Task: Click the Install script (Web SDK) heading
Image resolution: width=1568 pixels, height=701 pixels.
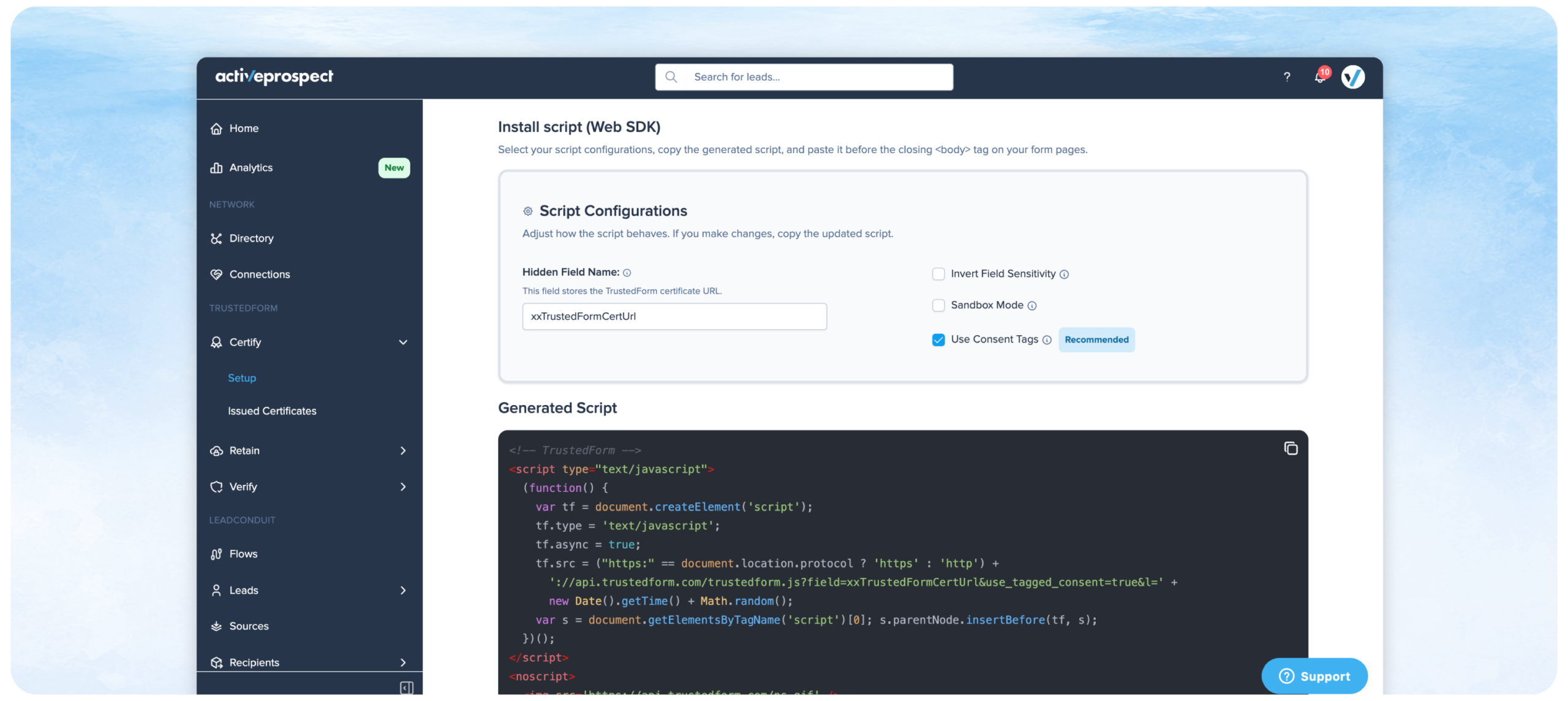Action: click(579, 127)
